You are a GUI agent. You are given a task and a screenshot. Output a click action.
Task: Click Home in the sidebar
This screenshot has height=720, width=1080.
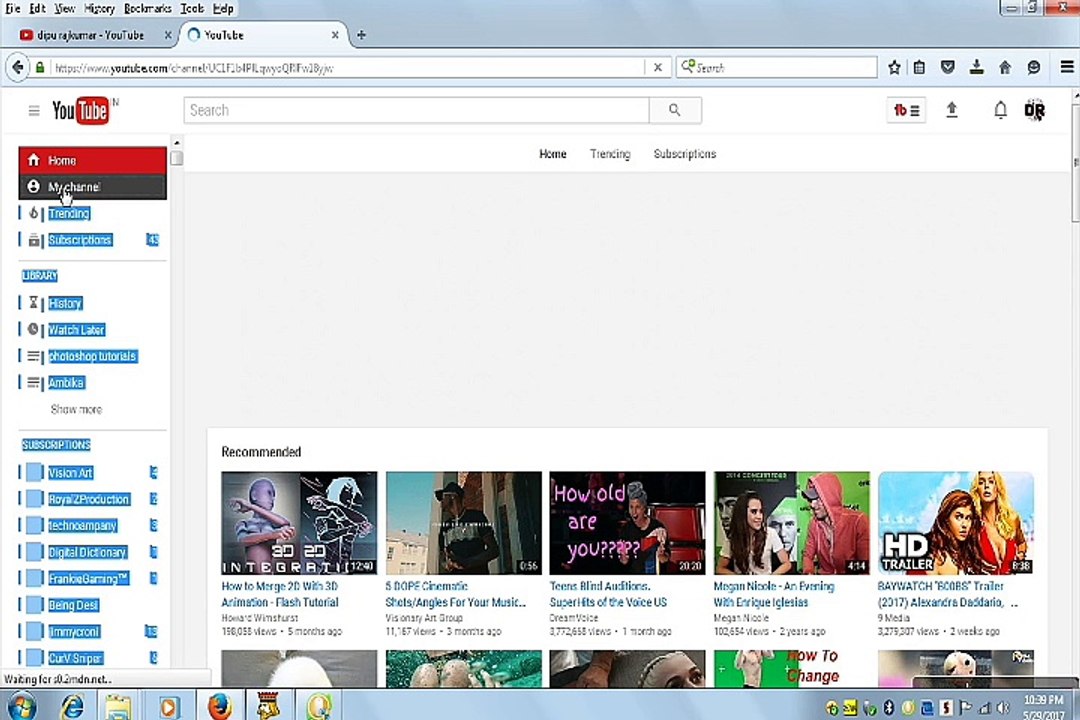[x=92, y=160]
